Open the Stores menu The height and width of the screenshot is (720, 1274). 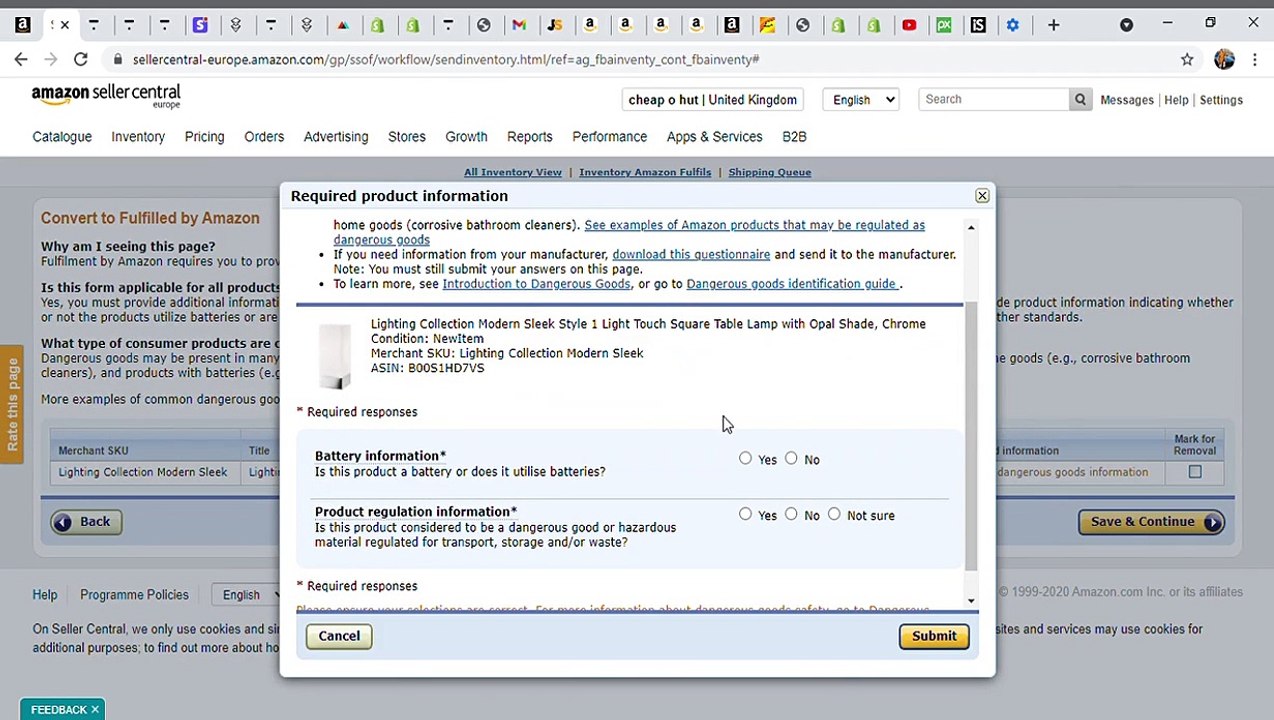407,137
